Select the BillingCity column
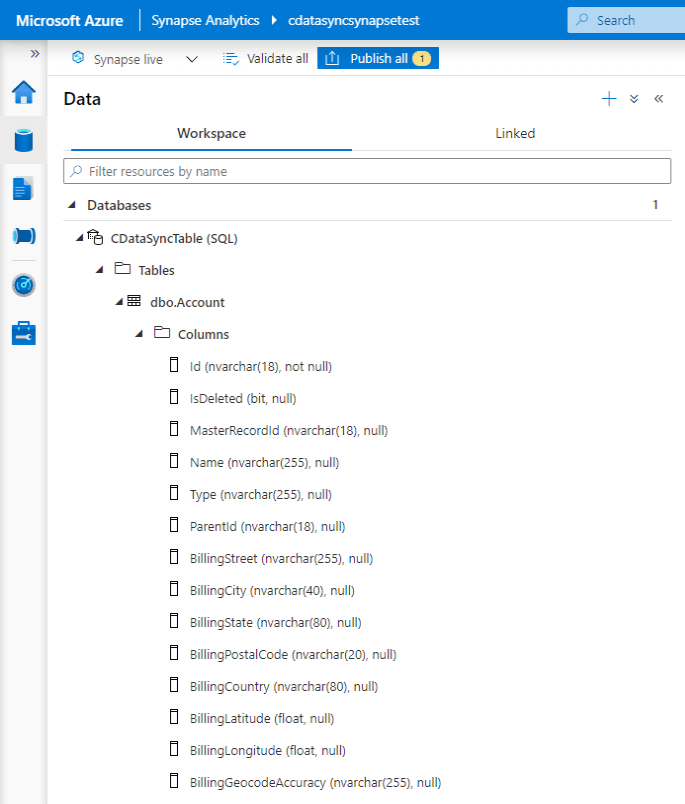 271,590
